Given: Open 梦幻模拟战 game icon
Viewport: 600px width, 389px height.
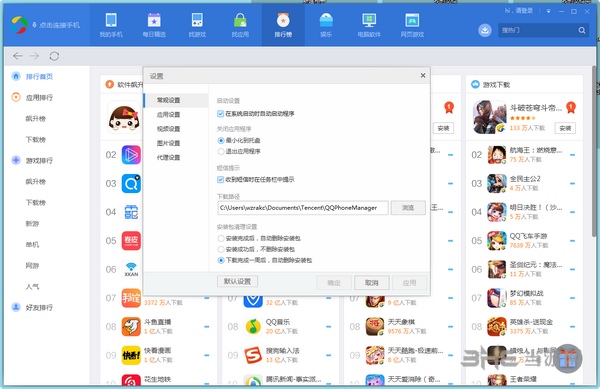Looking at the screenshot, I should (x=497, y=298).
